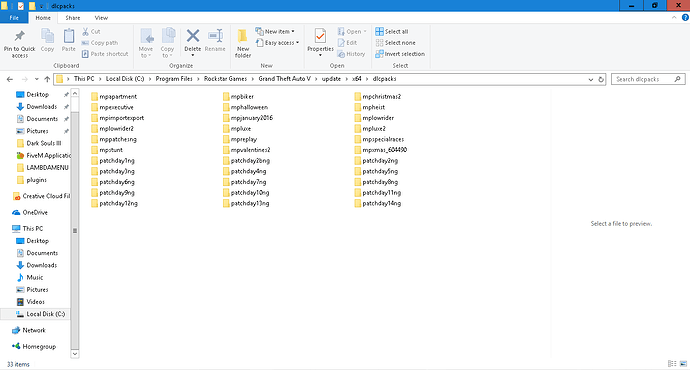Viewport: 690px width, 370px height.
Task: Switch to large icons view
Action: 683,363
